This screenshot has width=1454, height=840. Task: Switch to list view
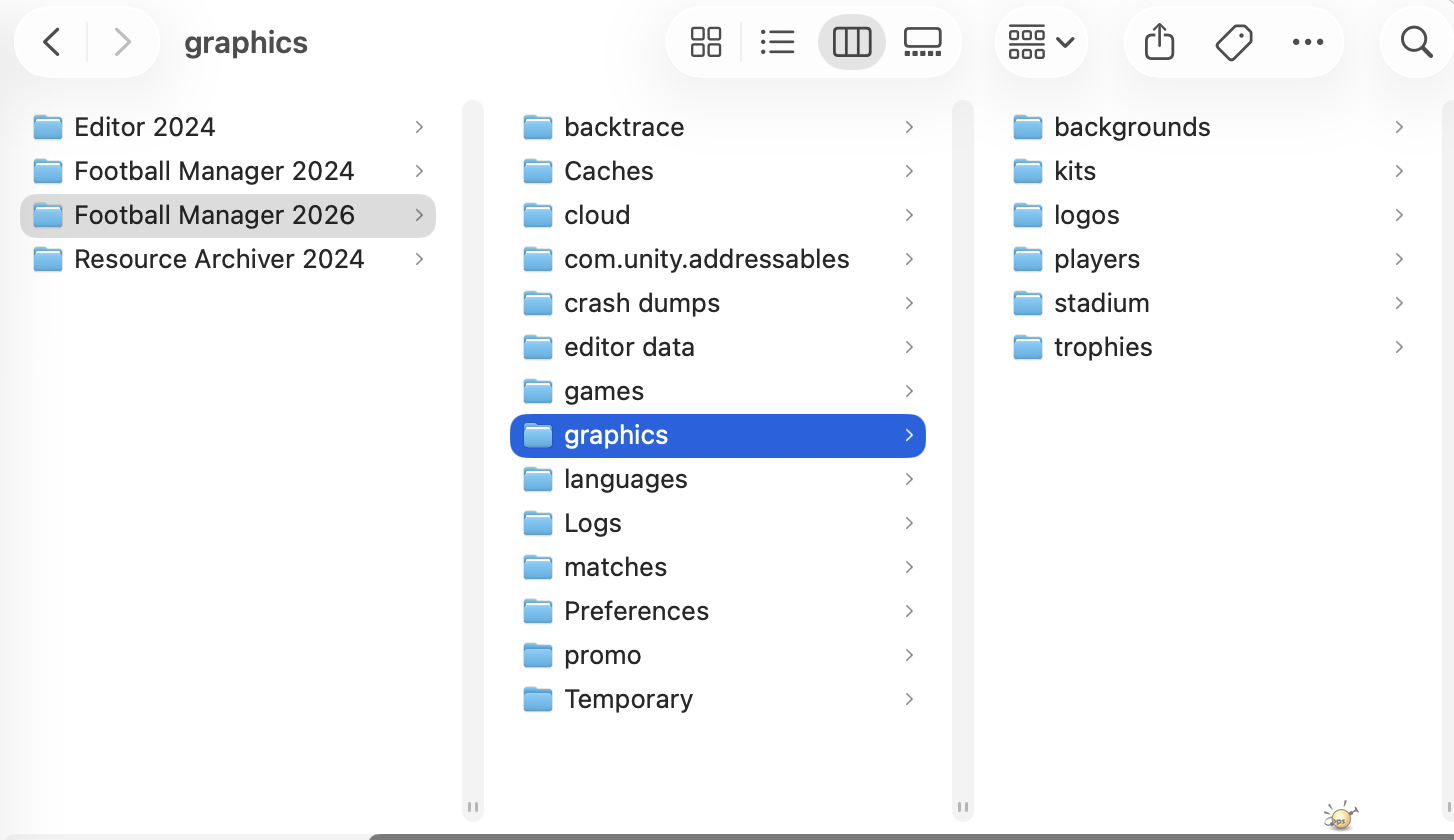point(778,42)
